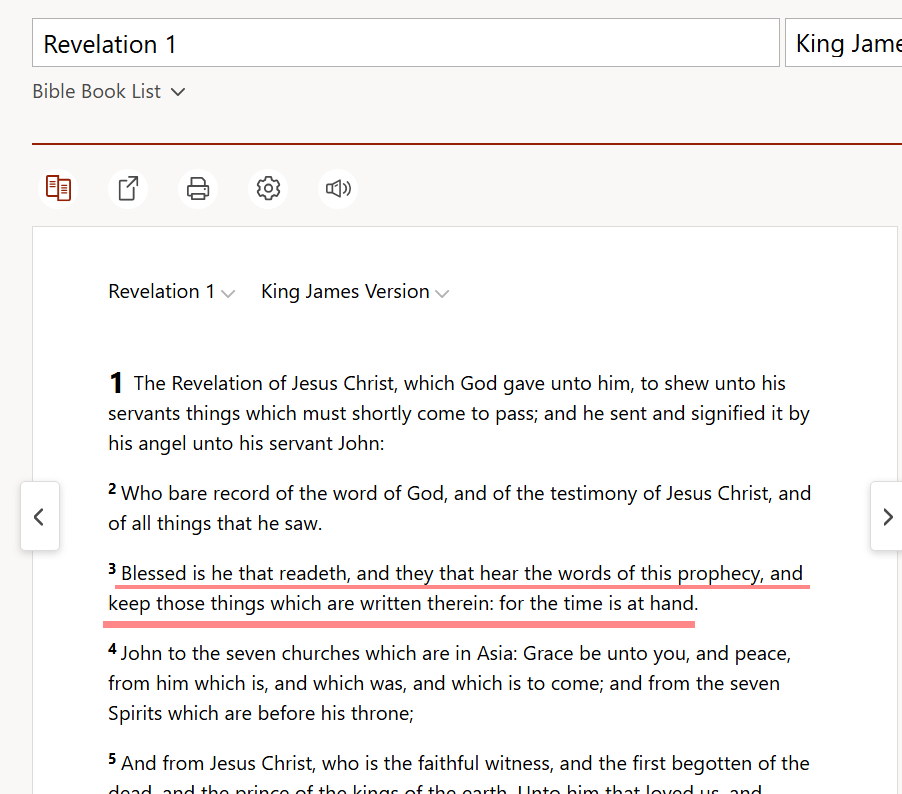The image size is (902, 794).
Task: Click verse 2 'Who bare record'
Action: (x=460, y=508)
